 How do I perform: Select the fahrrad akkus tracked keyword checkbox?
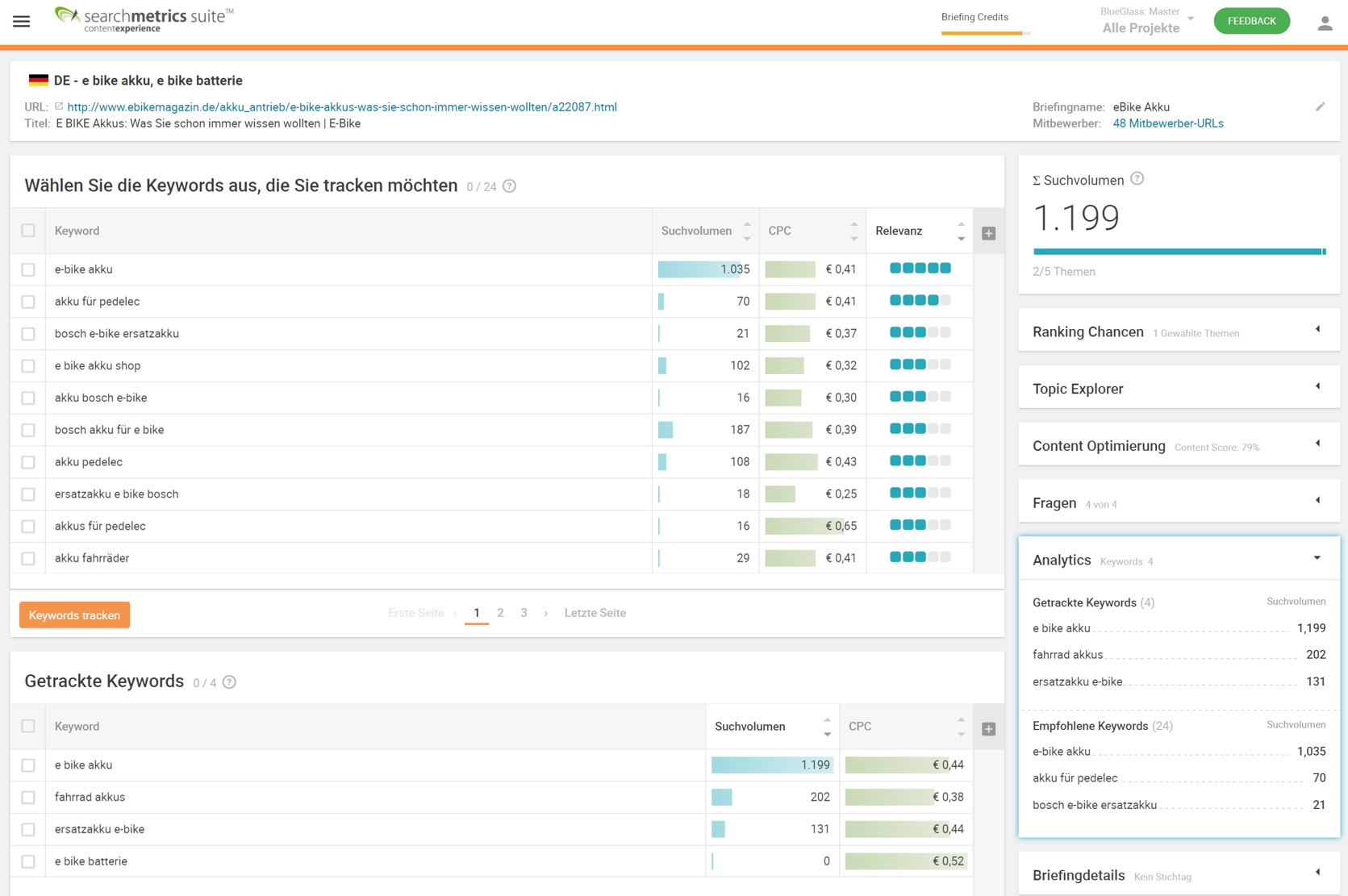pyautogui.click(x=28, y=797)
